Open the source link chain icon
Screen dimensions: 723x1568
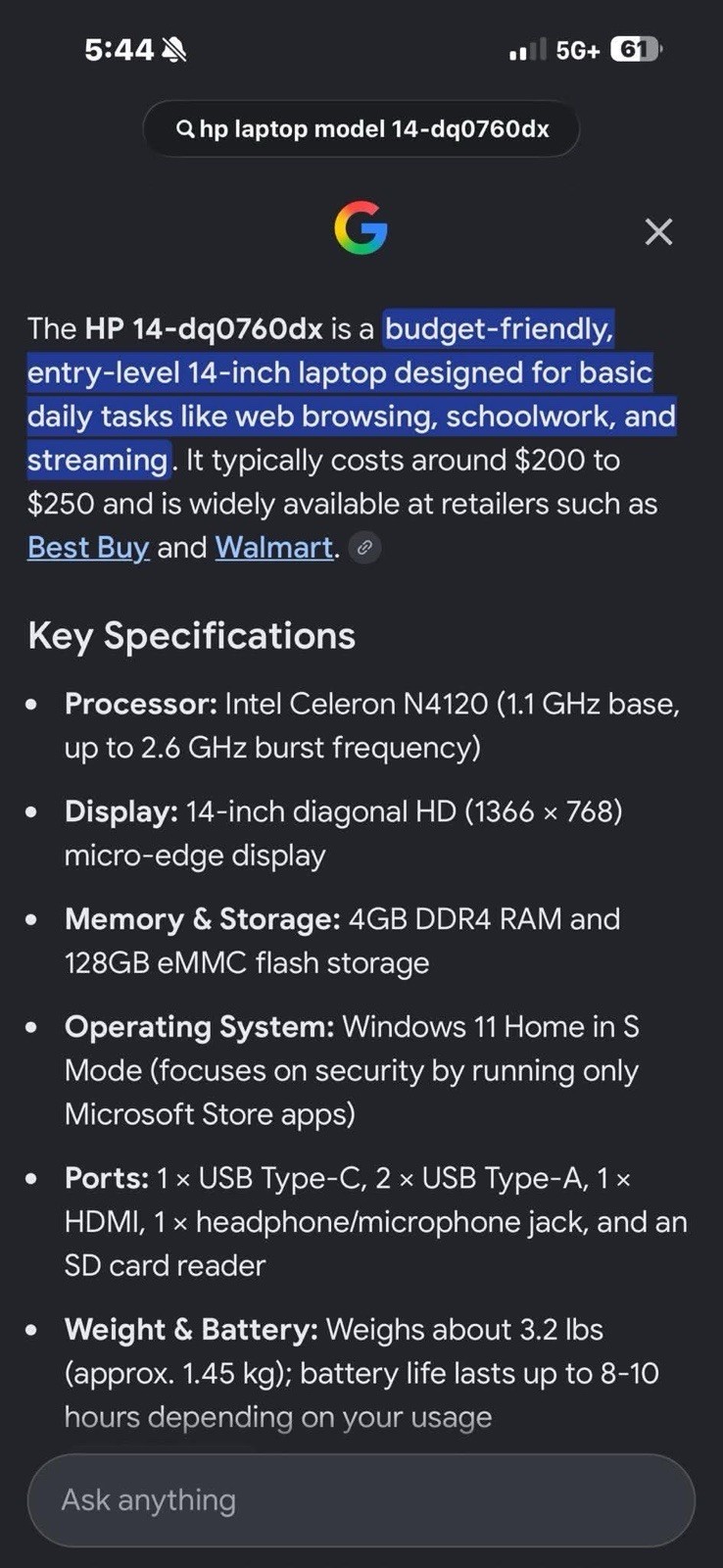pyautogui.click(x=364, y=548)
